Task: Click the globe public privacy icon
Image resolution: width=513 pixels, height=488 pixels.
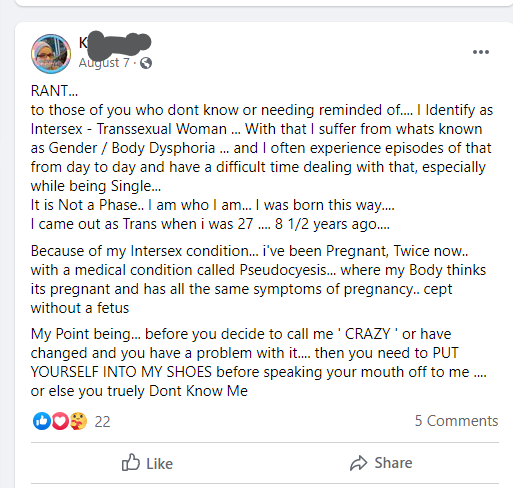Action: 146,63
